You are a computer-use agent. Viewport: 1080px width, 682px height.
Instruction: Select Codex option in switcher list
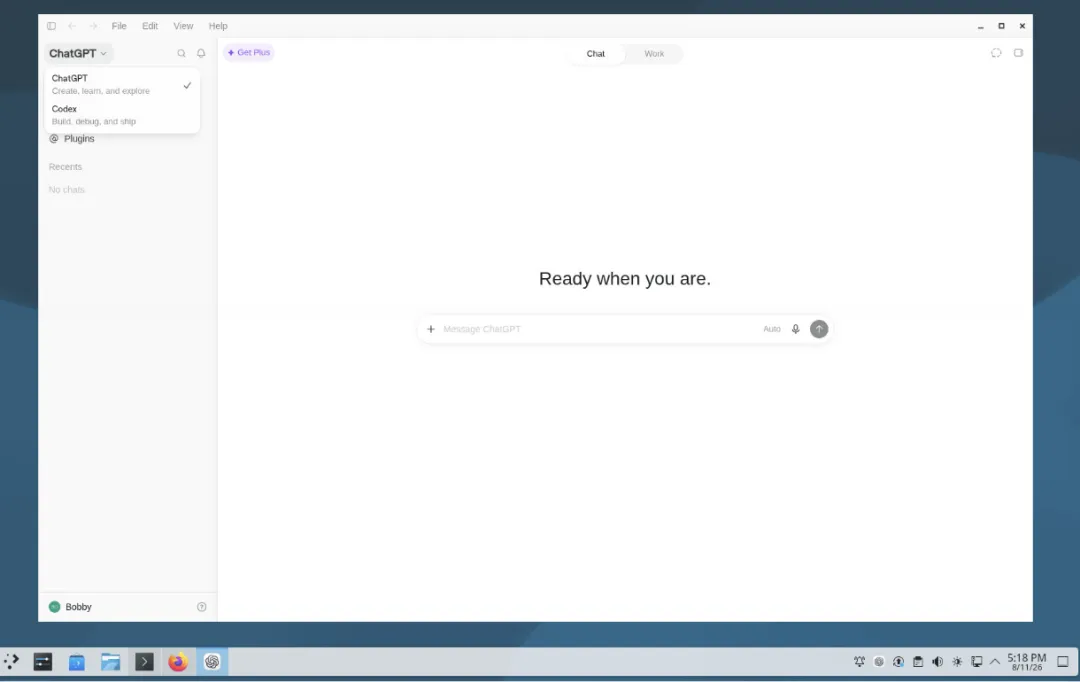pos(122,115)
